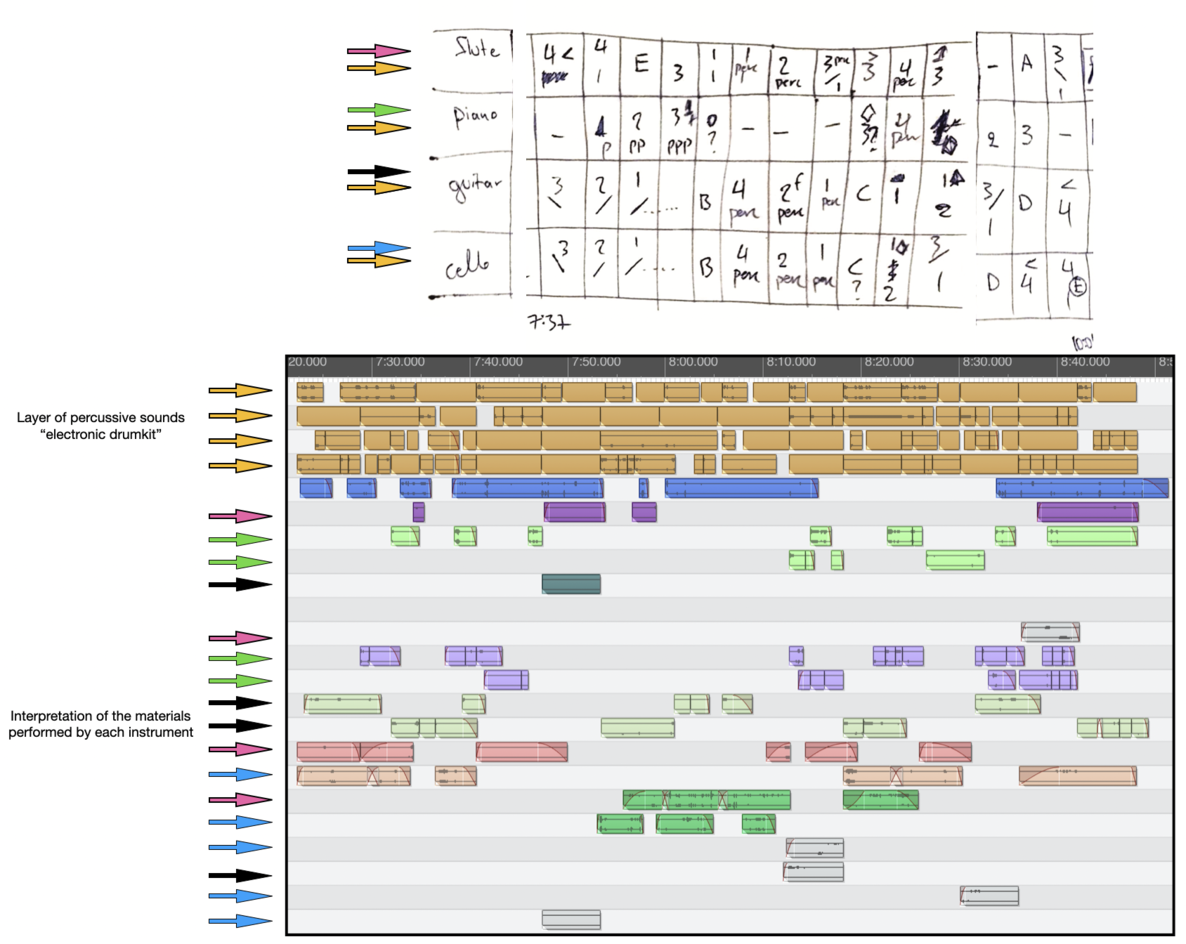Click the bottom-most blue arrow beside the timeline
Image resolution: width=1186 pixels, height=944 pixels.
point(239,921)
